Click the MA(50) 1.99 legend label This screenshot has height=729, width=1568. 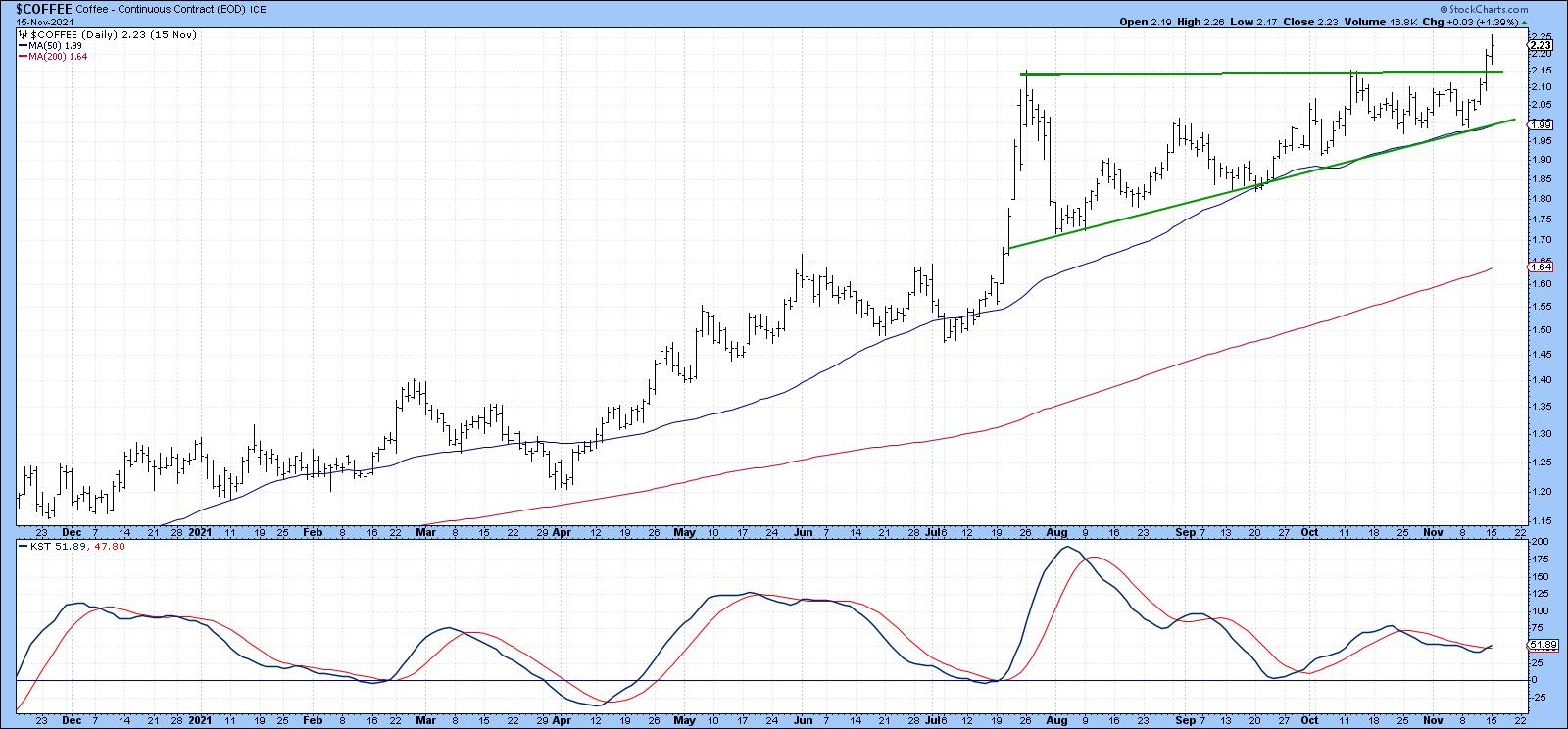57,46
